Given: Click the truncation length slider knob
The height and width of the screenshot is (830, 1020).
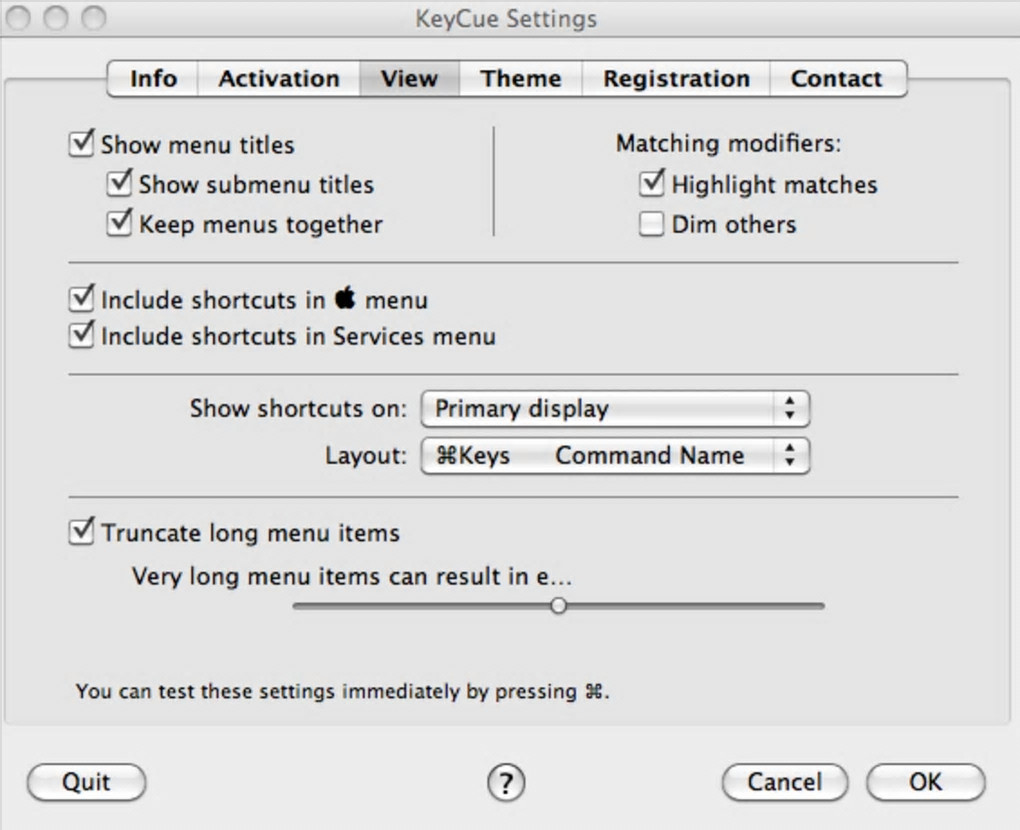Looking at the screenshot, I should point(559,605).
